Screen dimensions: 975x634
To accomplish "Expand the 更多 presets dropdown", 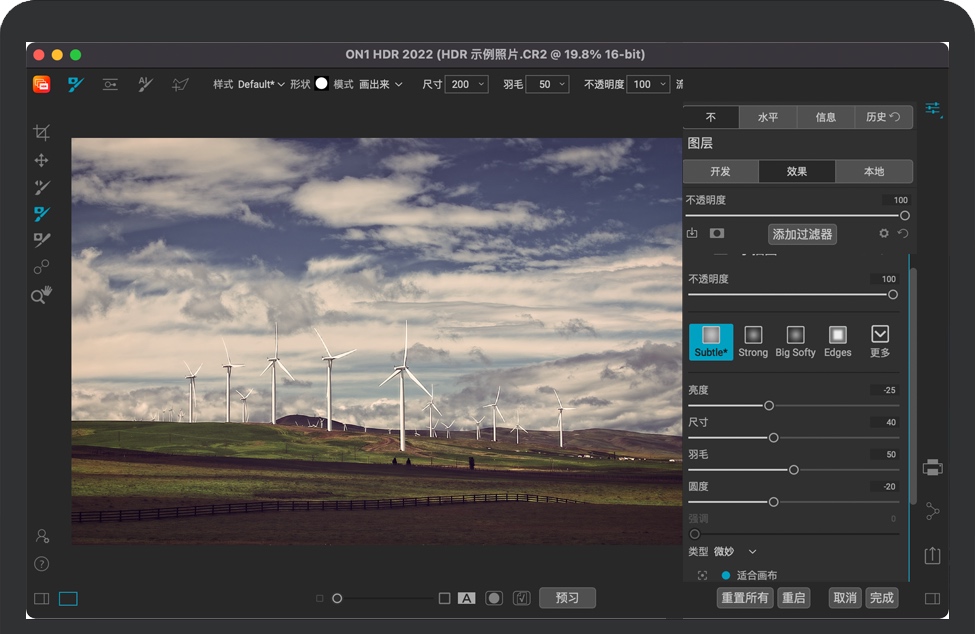I will 880,340.
